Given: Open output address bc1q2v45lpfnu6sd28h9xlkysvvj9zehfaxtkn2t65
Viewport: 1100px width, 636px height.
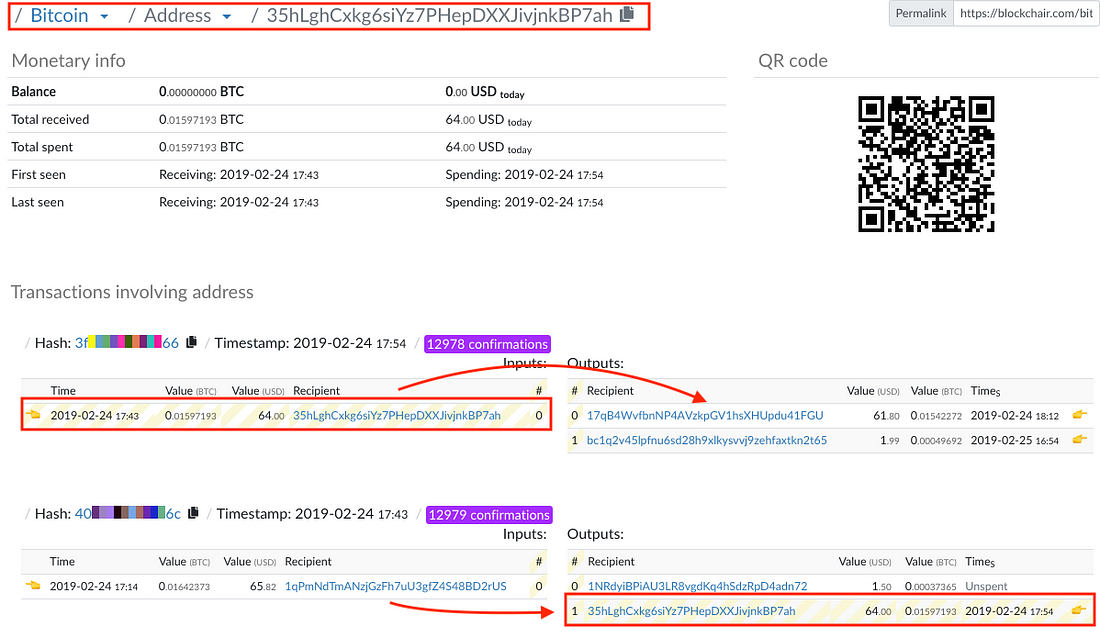Looking at the screenshot, I should click(706, 440).
